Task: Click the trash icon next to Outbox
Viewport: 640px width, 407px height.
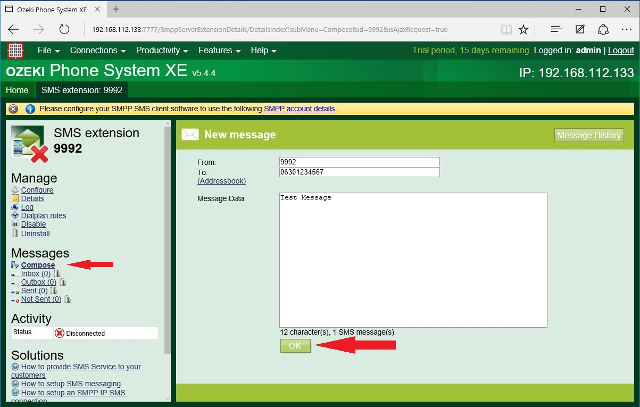Action: [62, 282]
